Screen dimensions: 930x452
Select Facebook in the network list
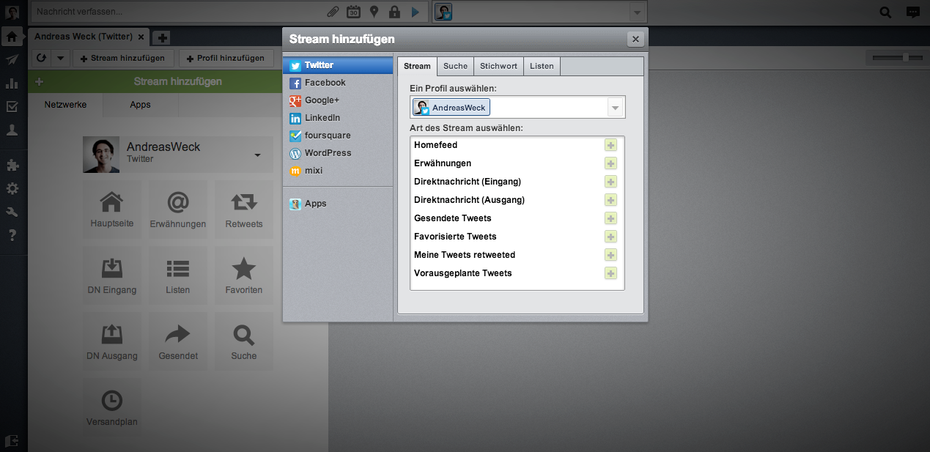(x=338, y=83)
